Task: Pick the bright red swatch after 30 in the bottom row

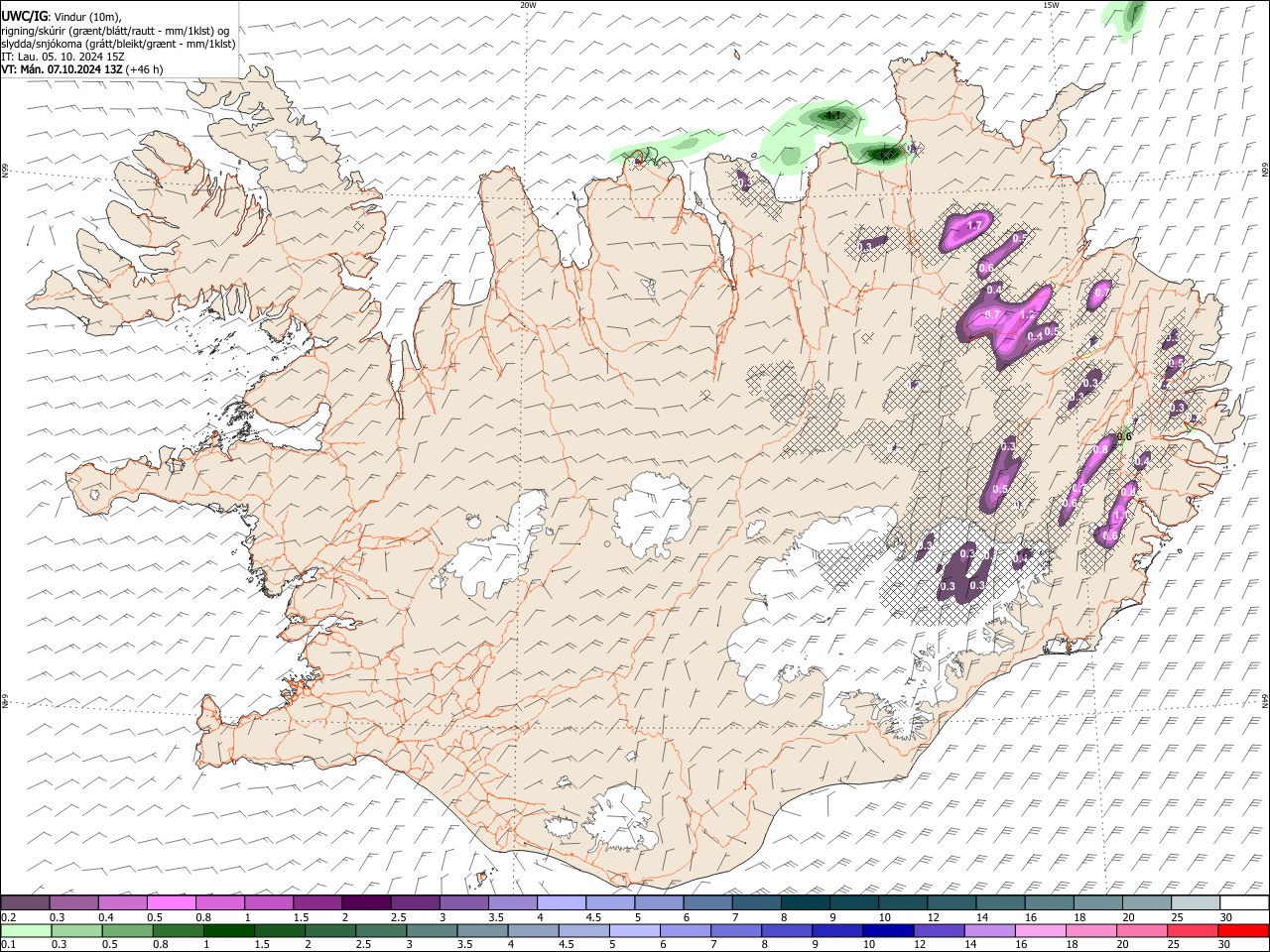Action: point(1243,931)
